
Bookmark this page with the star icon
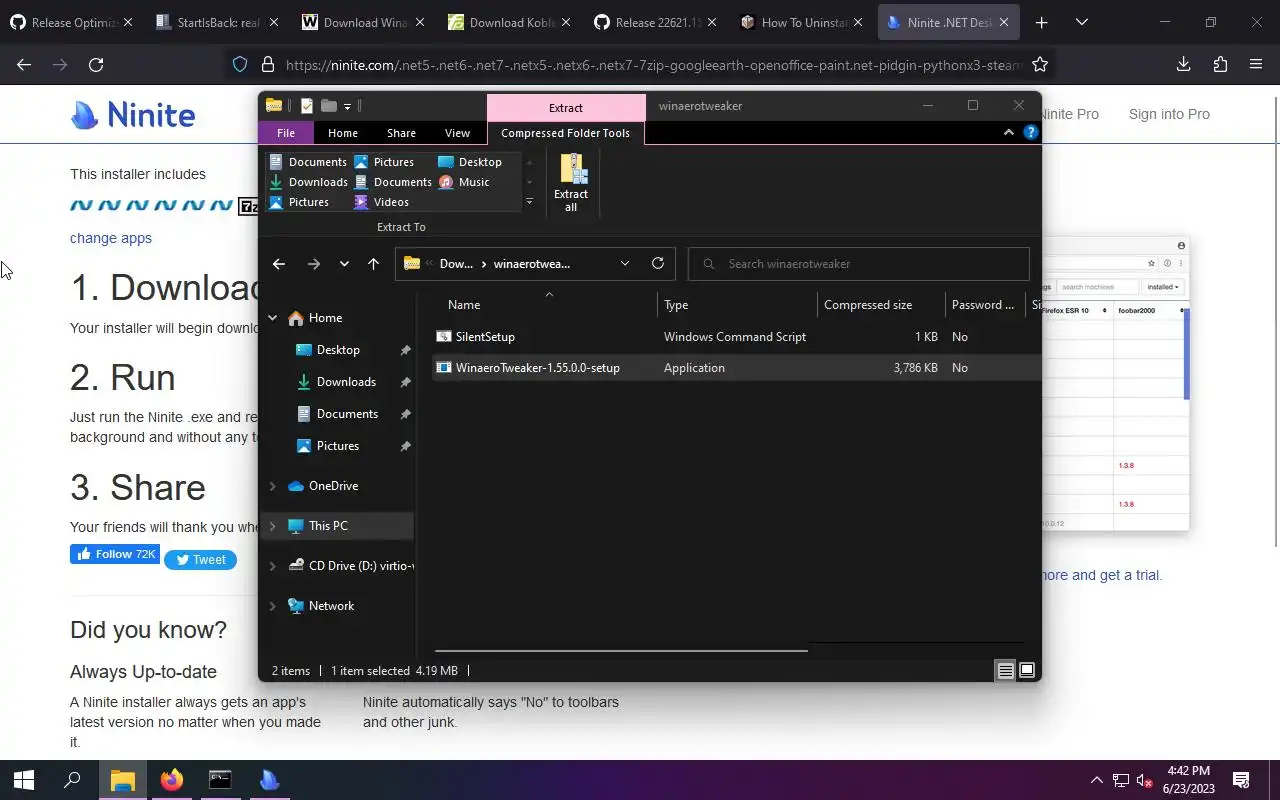pyautogui.click(x=1040, y=65)
